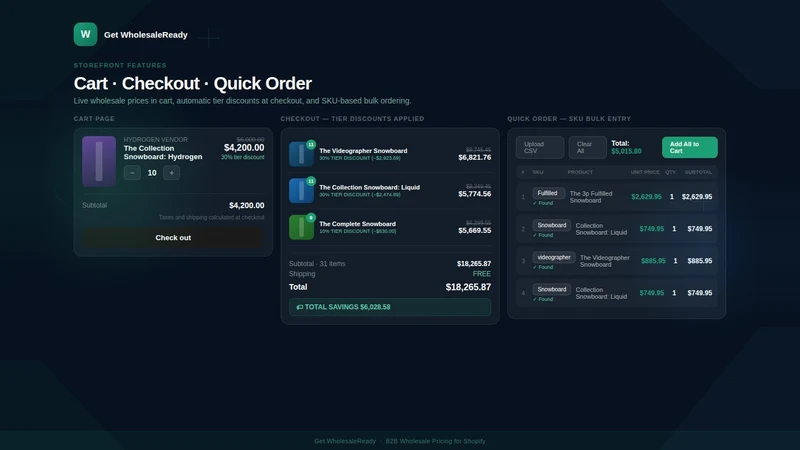Click the Get WholesaleReady brand name
The image size is (800, 450).
(x=145, y=35)
